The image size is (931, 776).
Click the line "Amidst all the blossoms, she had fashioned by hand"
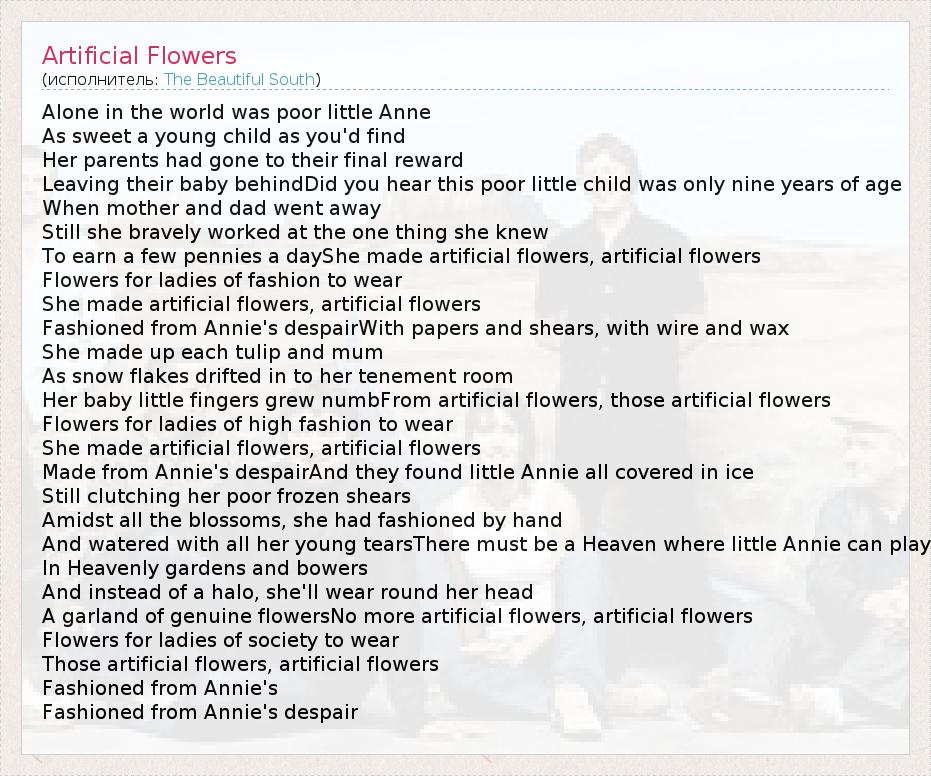[302, 520]
